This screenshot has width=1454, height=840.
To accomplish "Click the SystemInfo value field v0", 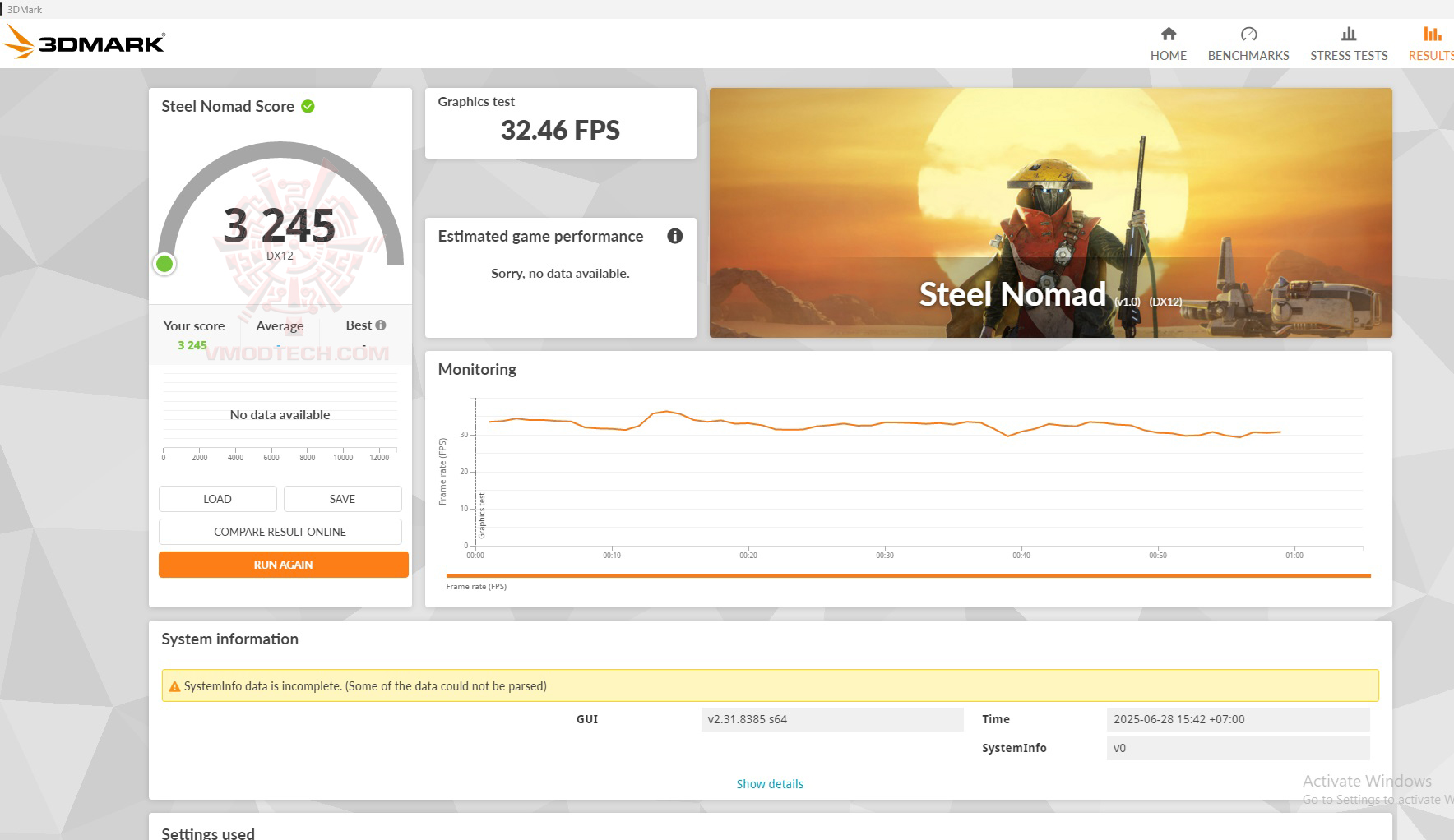I will click(1239, 748).
